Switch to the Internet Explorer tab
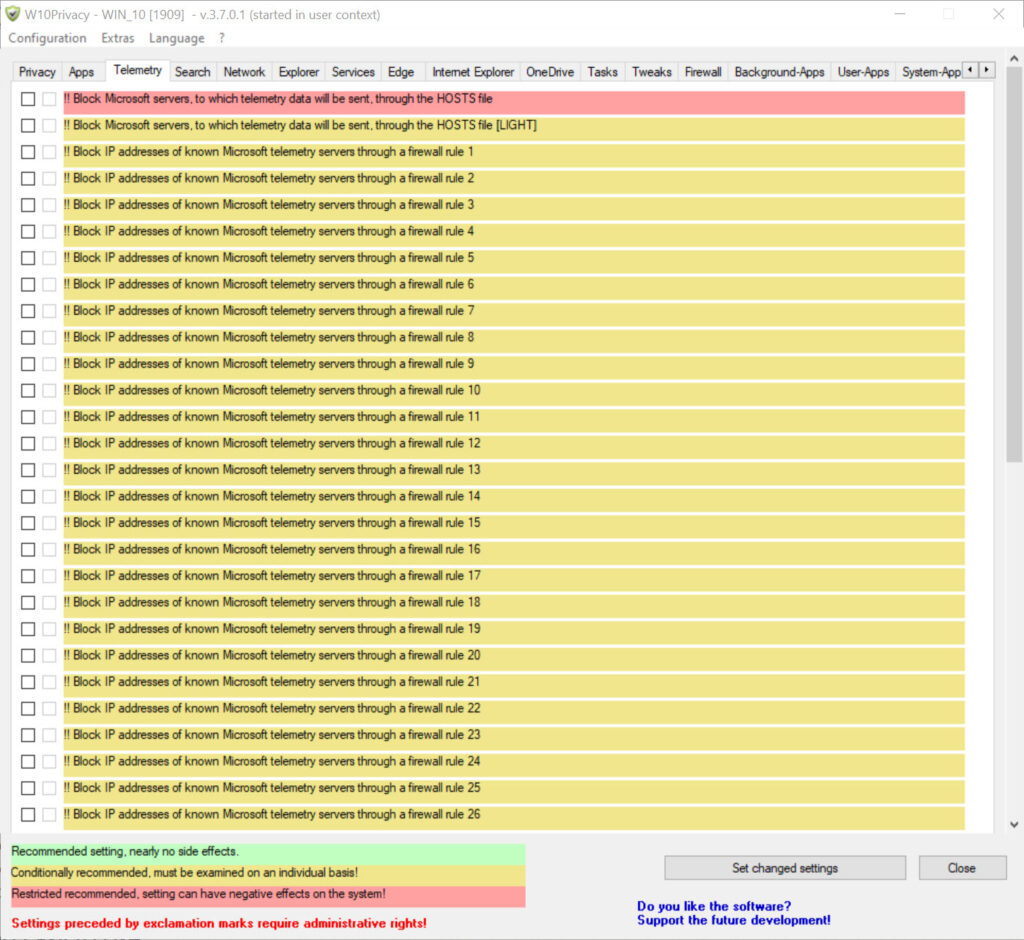1024x940 pixels. [x=473, y=72]
